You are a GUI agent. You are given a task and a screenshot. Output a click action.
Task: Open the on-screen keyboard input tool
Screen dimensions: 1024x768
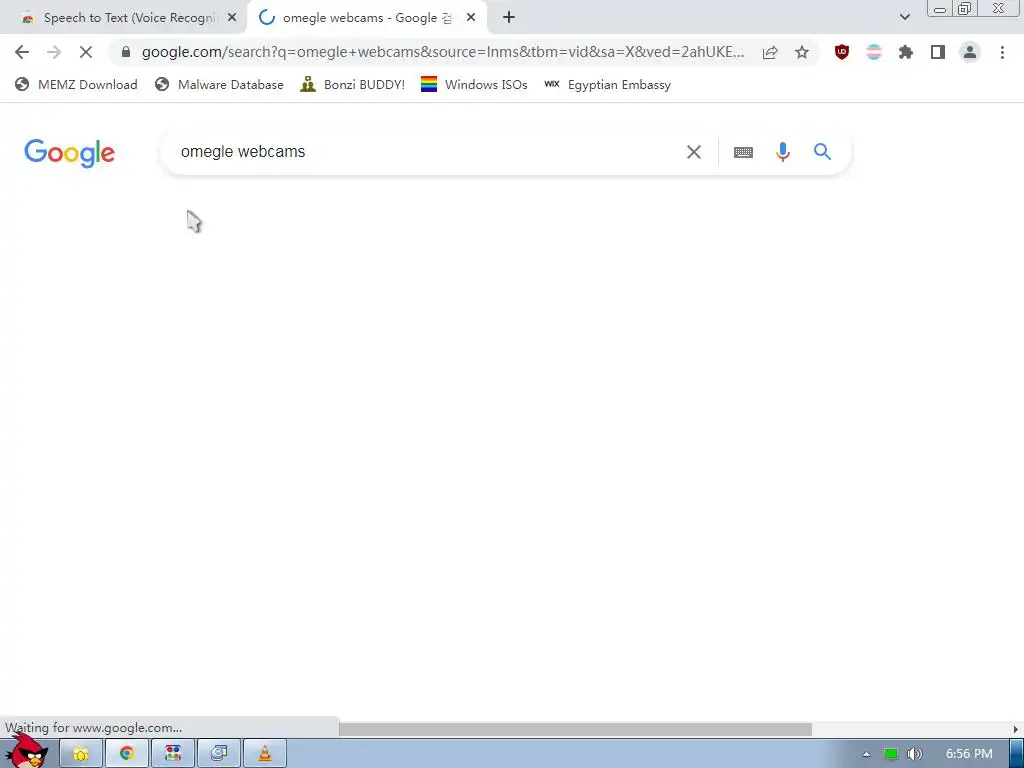pos(743,152)
